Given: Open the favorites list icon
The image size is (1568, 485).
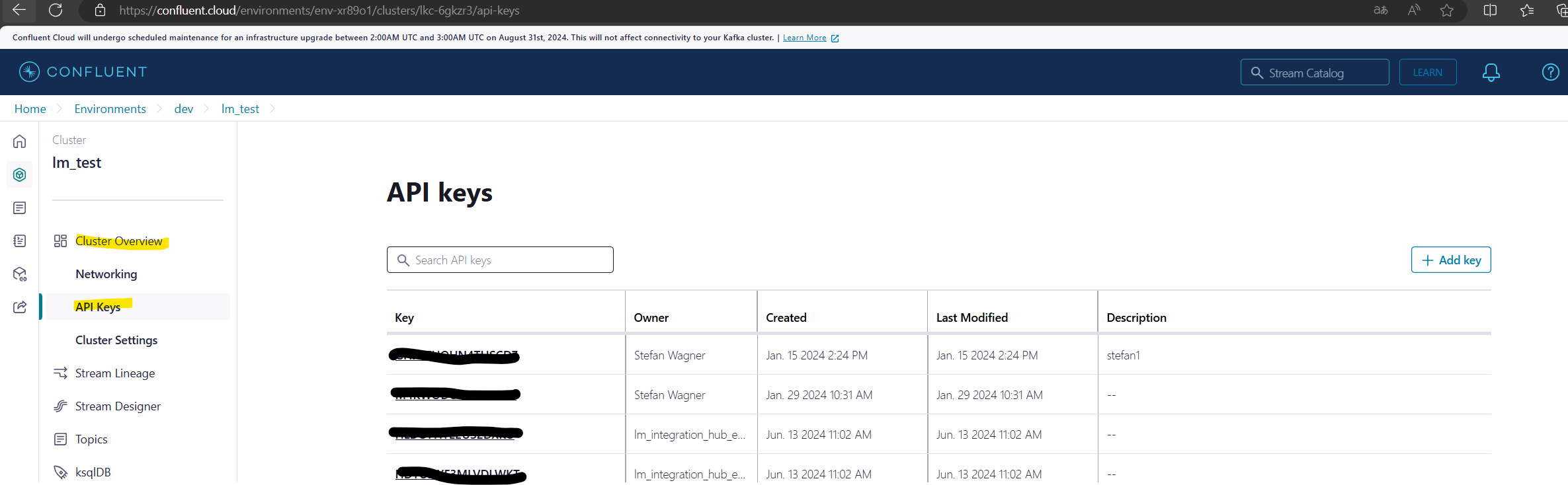Looking at the screenshot, I should [1527, 10].
